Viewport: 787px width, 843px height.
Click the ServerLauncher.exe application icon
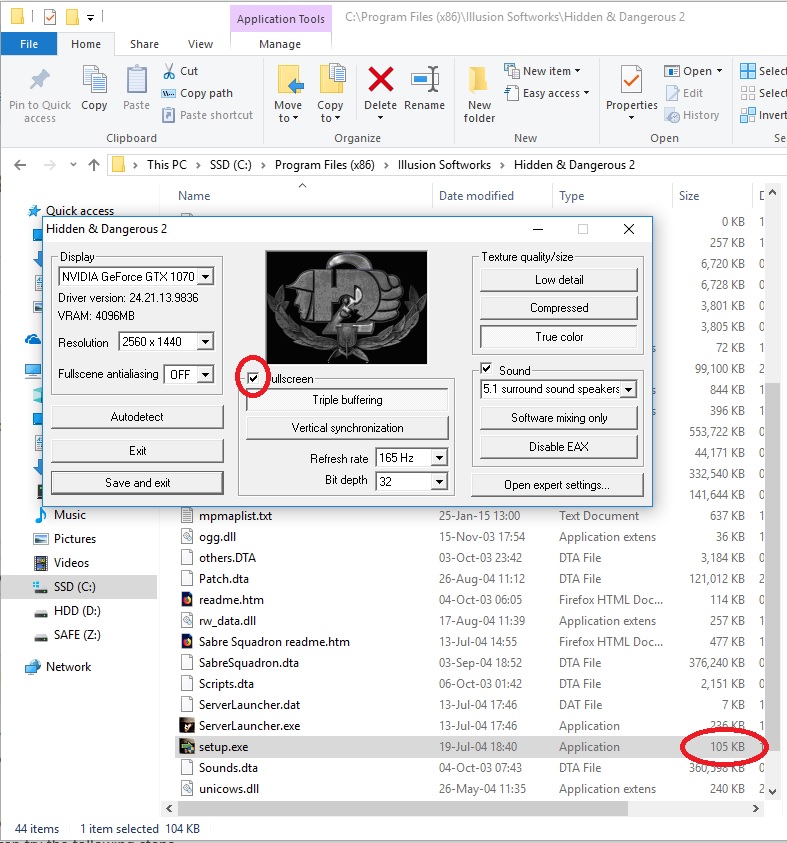[x=186, y=726]
